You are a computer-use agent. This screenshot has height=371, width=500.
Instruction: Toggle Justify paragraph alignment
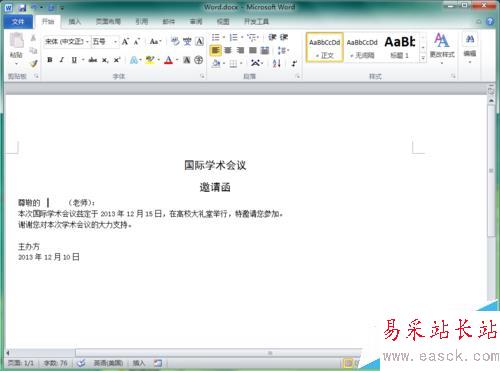tap(253, 50)
